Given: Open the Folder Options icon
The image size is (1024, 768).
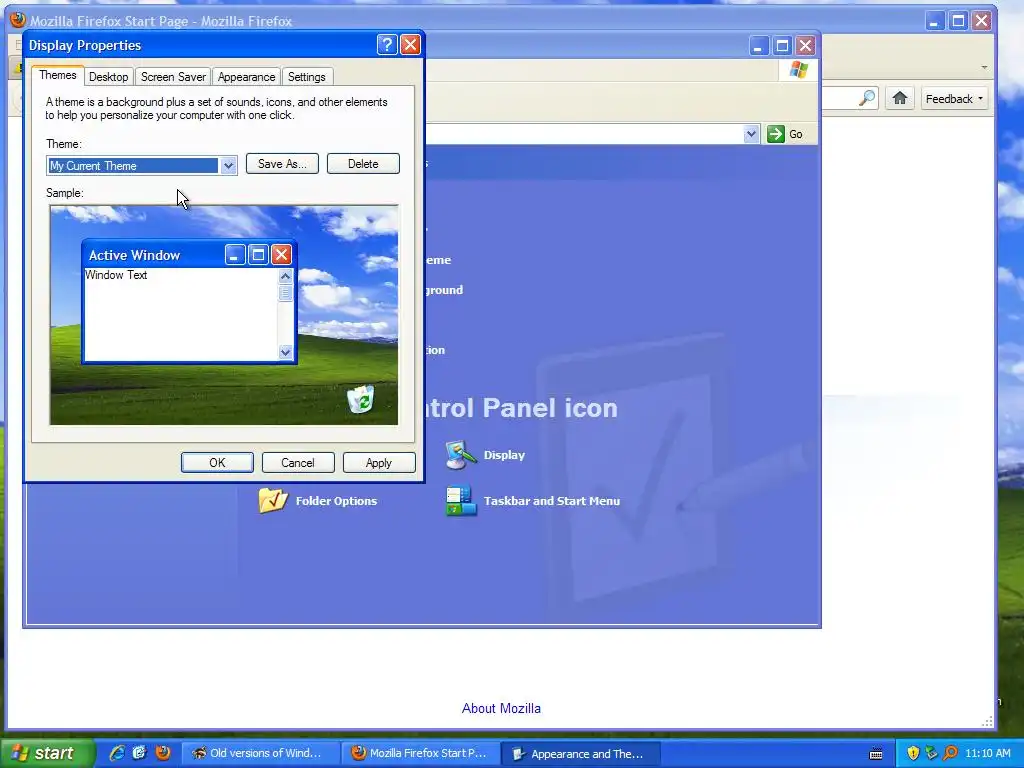Looking at the screenshot, I should [273, 500].
